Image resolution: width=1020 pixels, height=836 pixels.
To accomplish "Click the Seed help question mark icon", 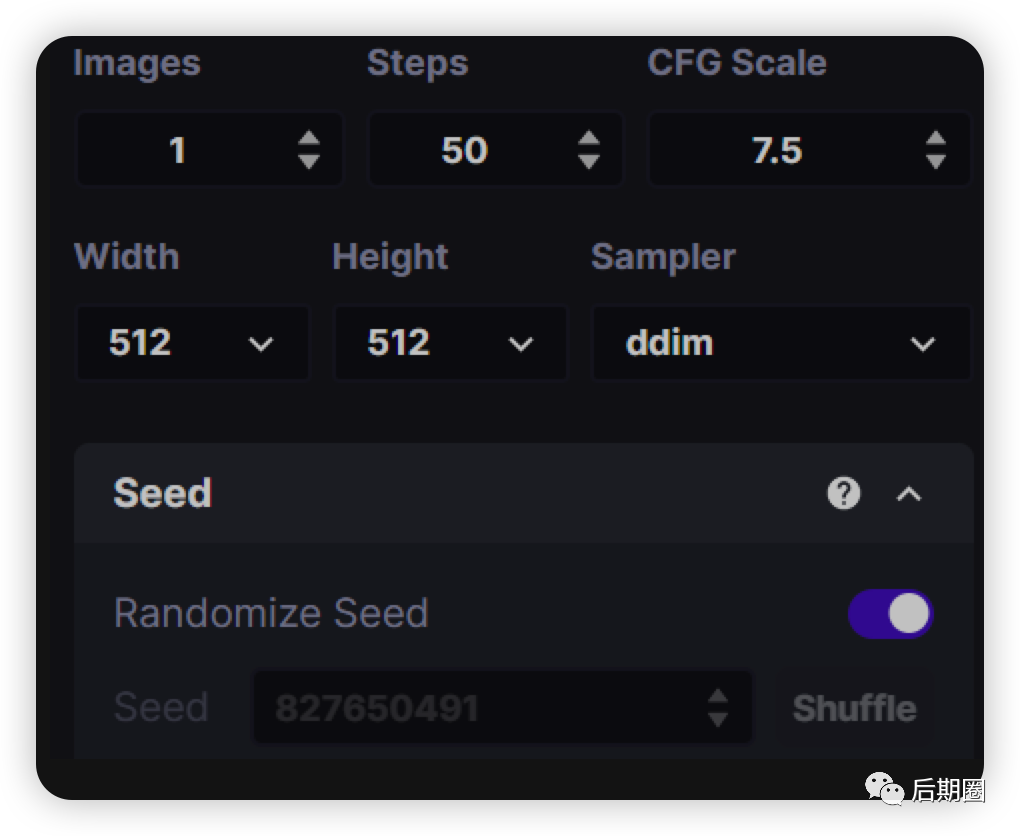I will 843,493.
